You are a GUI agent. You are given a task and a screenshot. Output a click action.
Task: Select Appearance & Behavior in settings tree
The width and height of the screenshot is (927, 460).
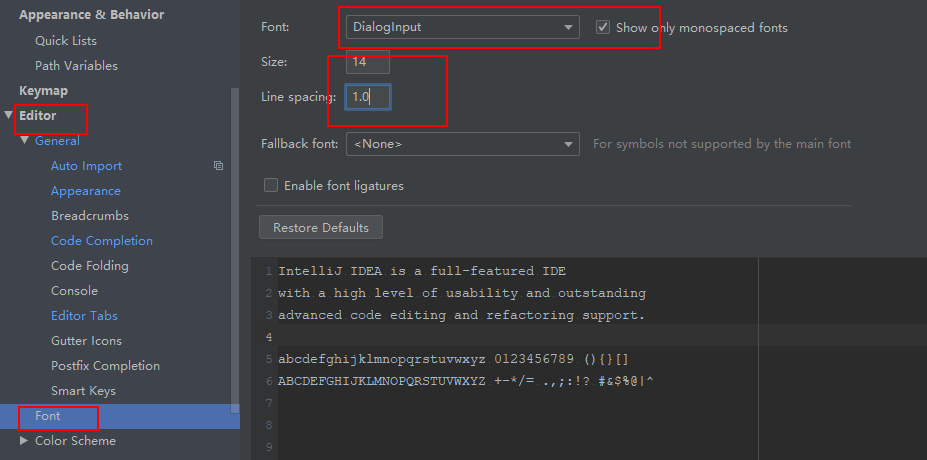[x=92, y=15]
